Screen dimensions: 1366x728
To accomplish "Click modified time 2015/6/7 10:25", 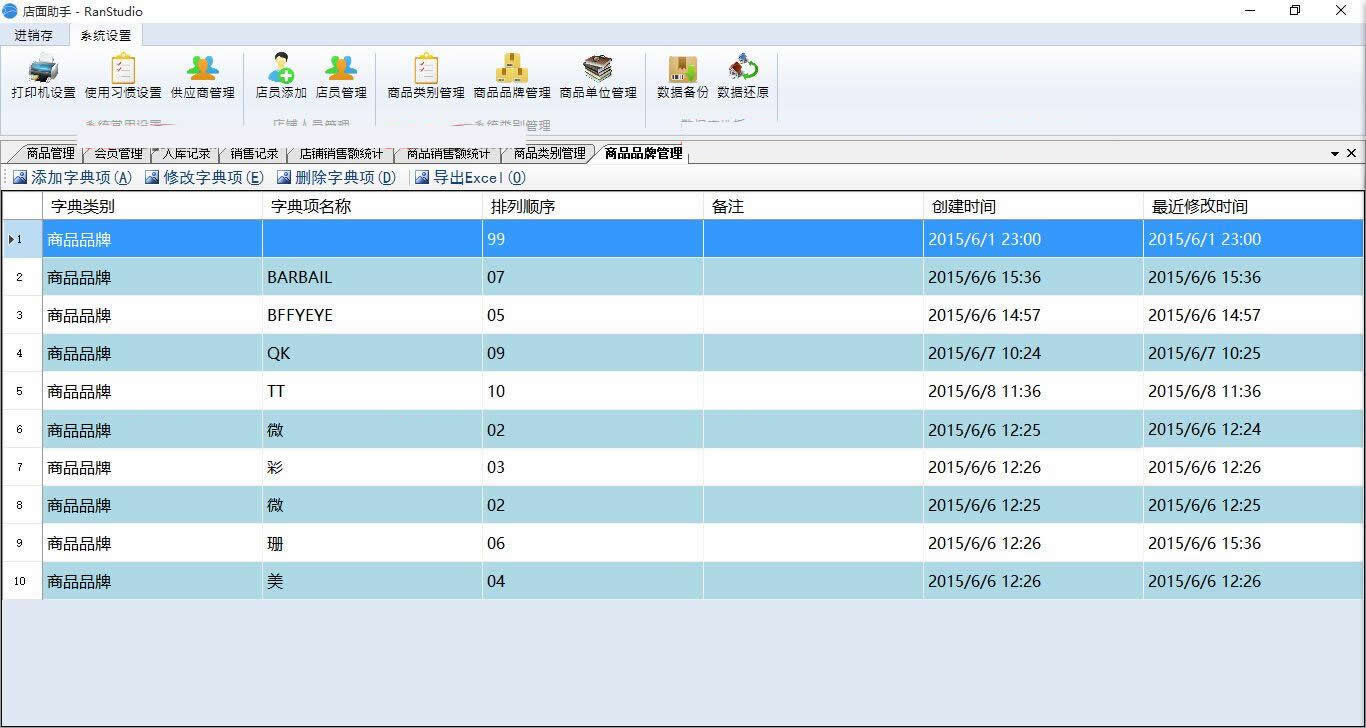I will pyautogui.click(x=1253, y=353).
